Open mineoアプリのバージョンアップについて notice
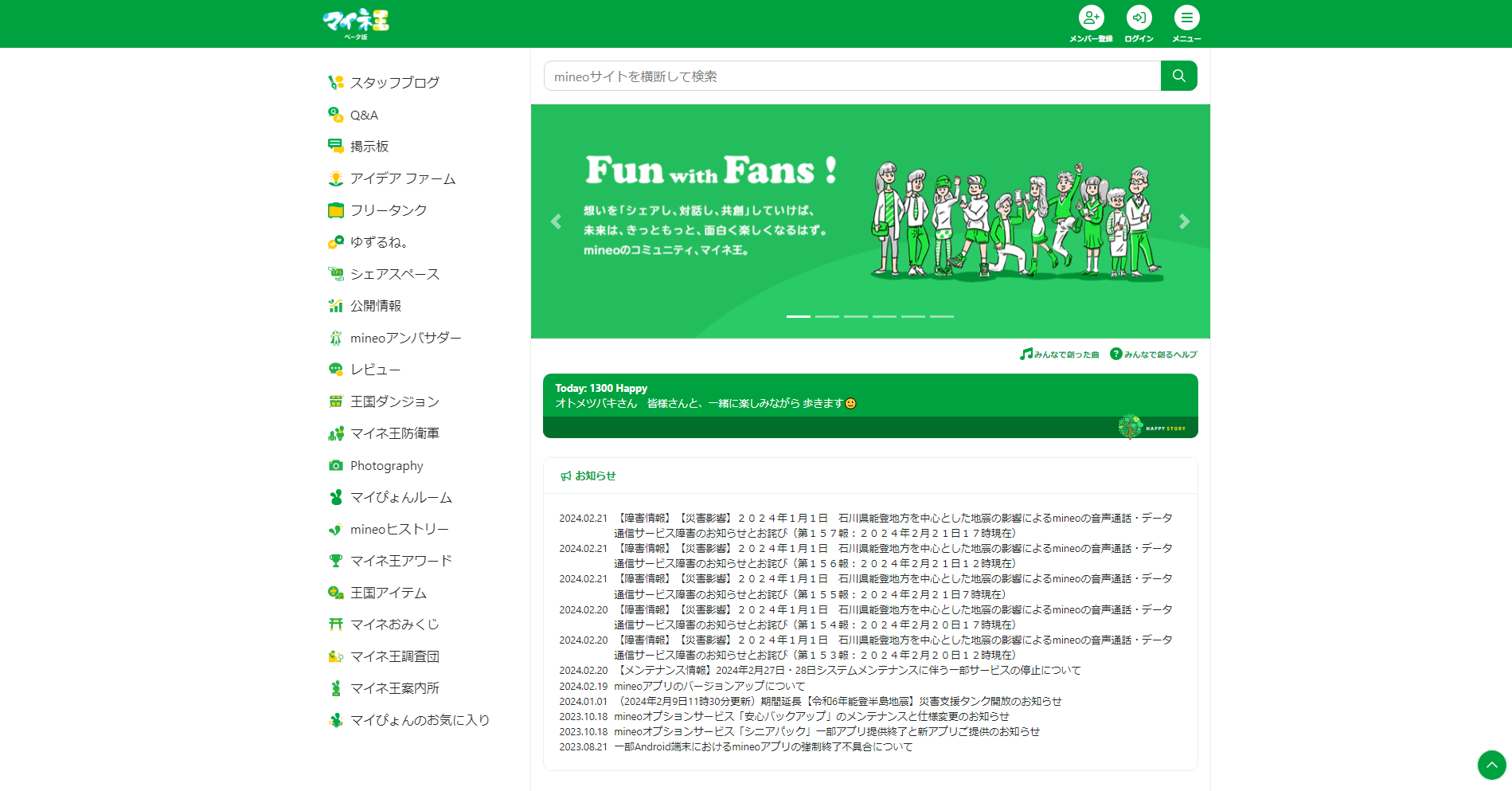 (x=709, y=686)
